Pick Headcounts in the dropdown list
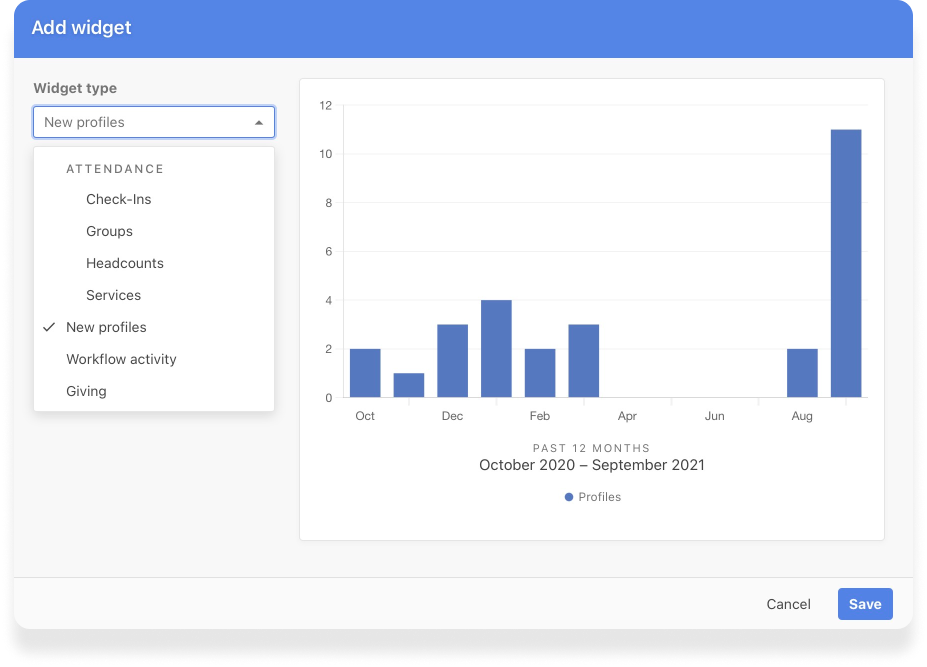The image size is (927, 667). (x=124, y=263)
